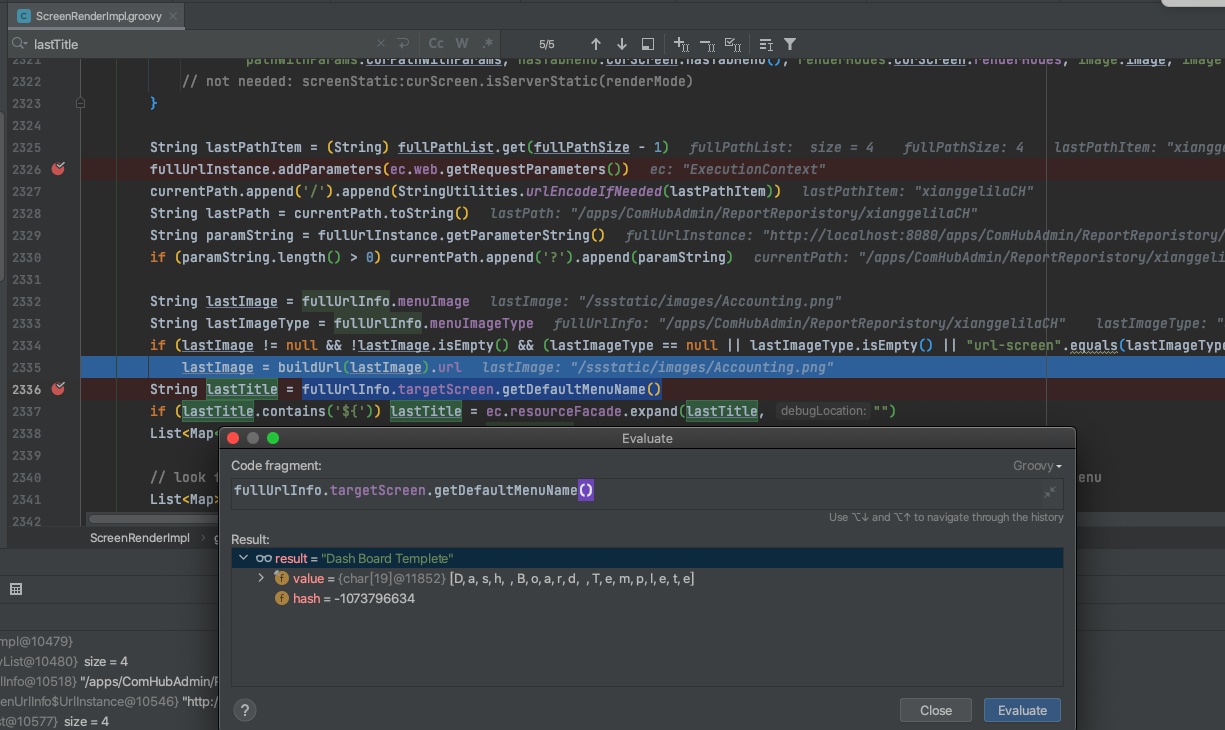
Task: Toggle Match Case (Cc) search option
Action: pyautogui.click(x=436, y=44)
